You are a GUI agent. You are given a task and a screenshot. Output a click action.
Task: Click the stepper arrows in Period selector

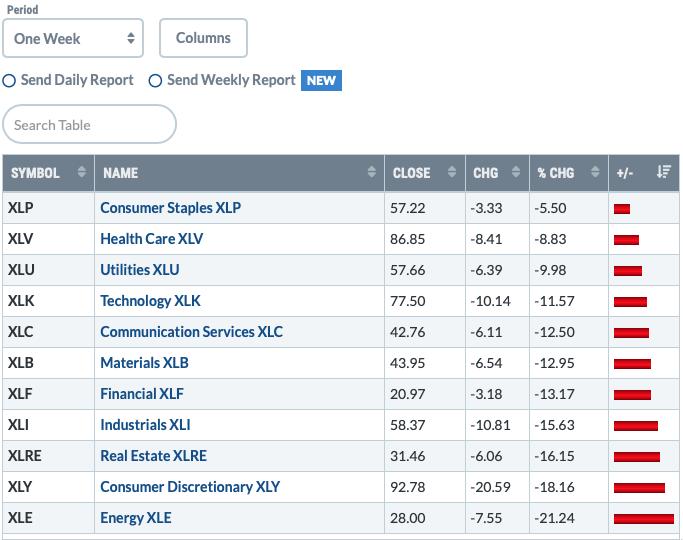131,38
